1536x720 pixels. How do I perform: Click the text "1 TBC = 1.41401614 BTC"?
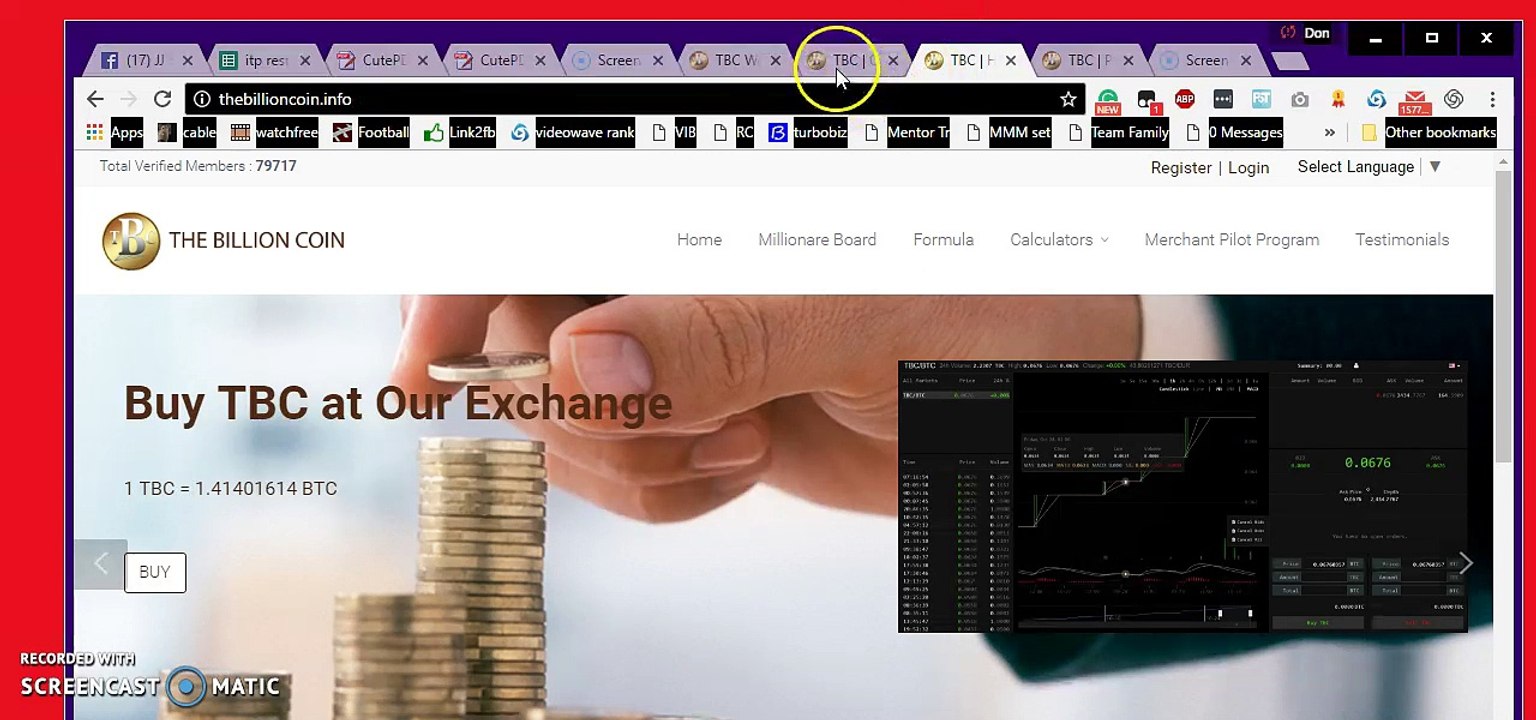230,489
